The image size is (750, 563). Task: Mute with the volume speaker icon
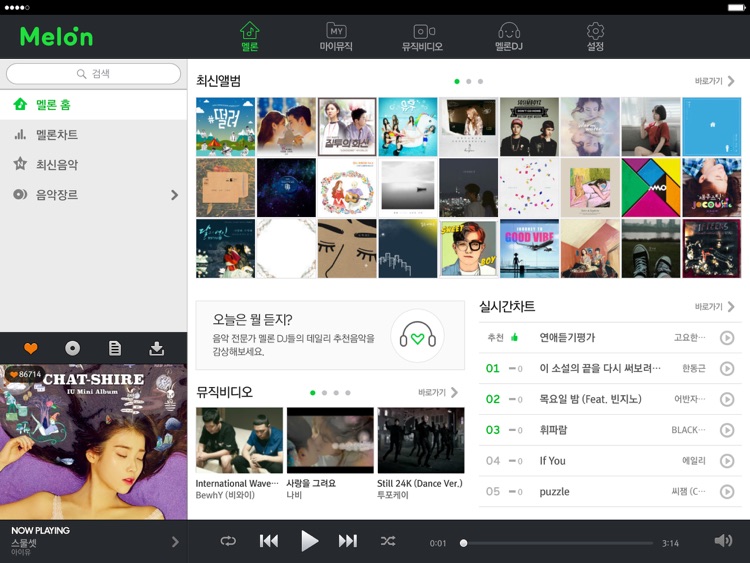tap(723, 541)
